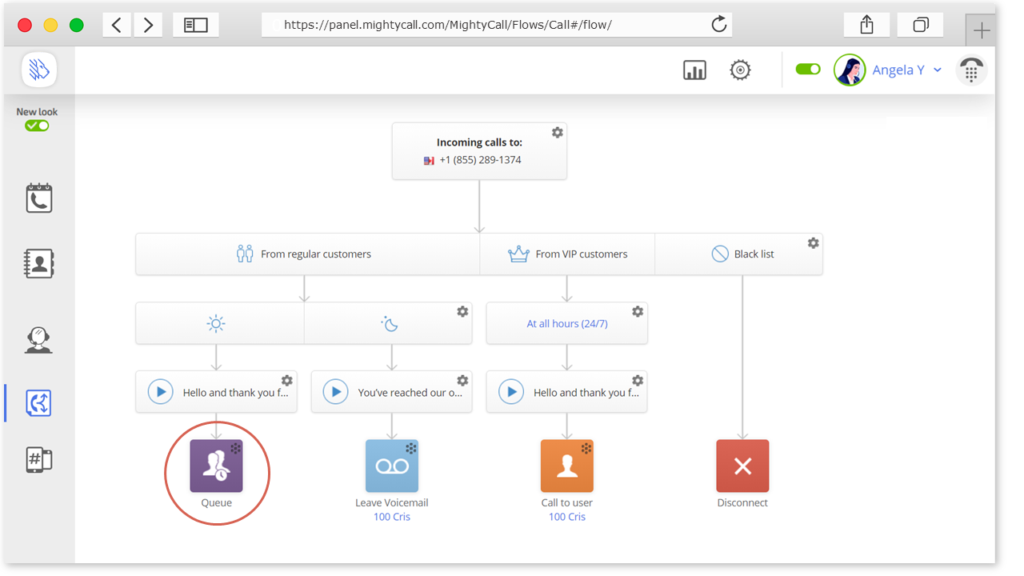This screenshot has width=1024, height=576.
Task: Select the From VIP customers segment
Action: click(x=567, y=254)
